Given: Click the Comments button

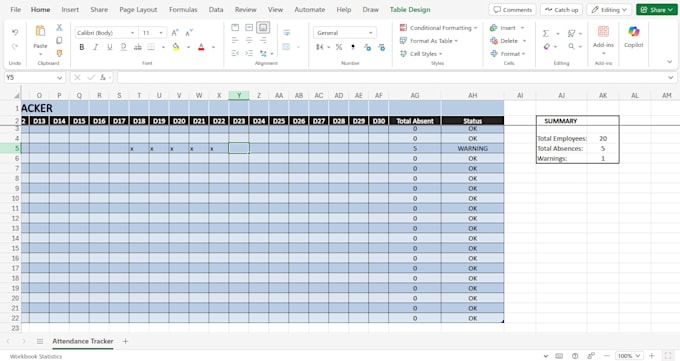Looking at the screenshot, I should pos(512,10).
